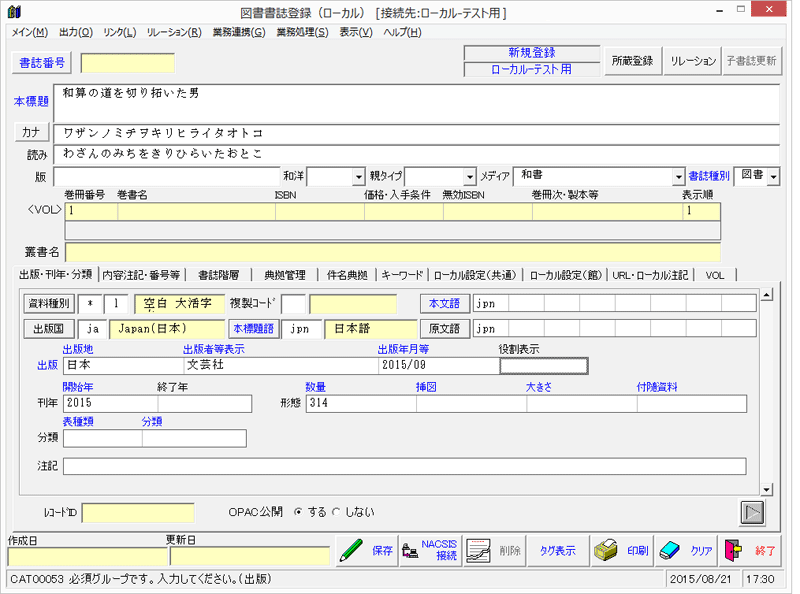800x594 pixels.
Task: Switch to the URL・ローカル注記 tab
Action: 650,276
